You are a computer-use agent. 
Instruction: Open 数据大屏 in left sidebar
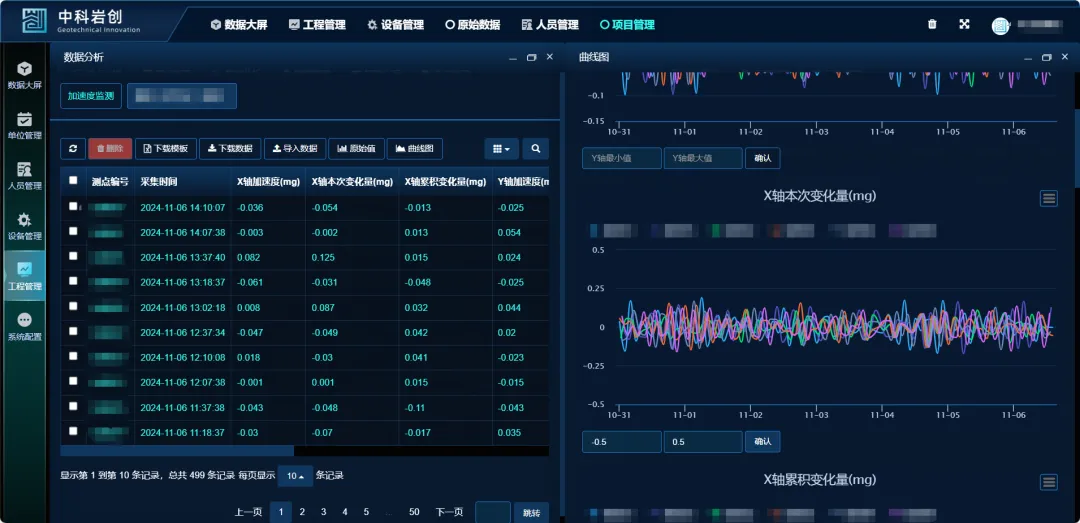[25, 75]
